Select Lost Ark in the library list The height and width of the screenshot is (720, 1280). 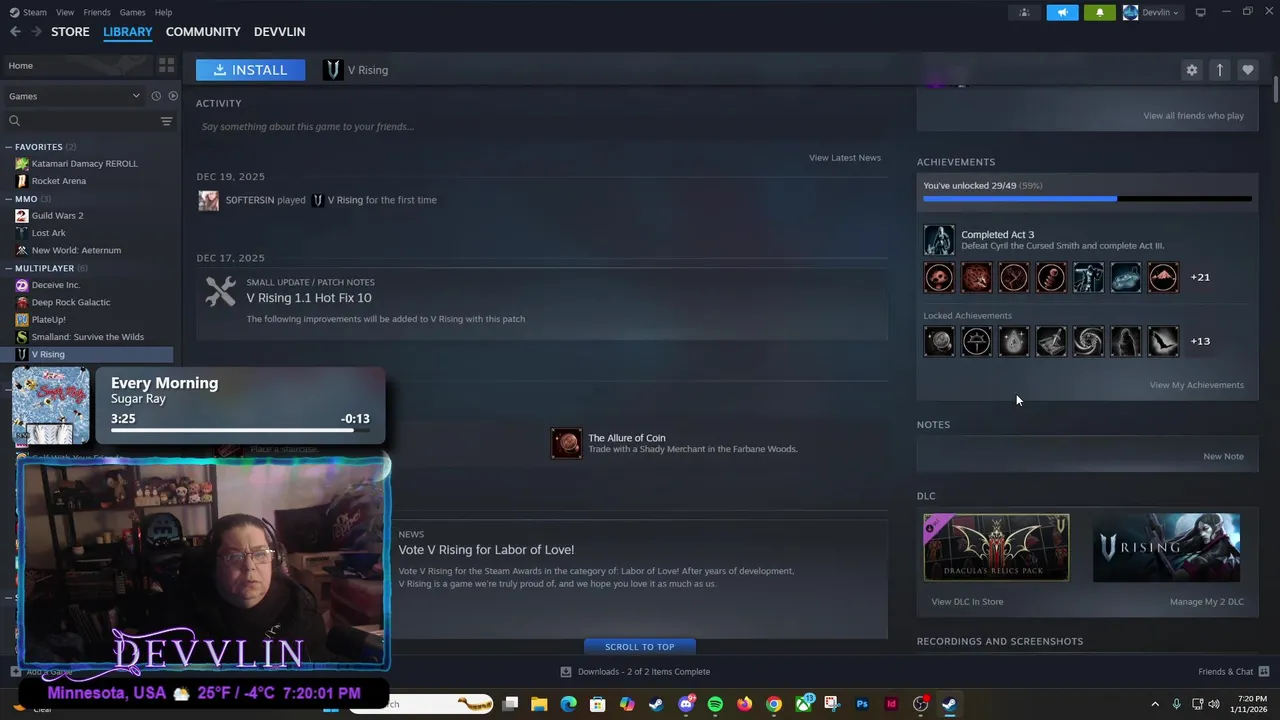click(48, 233)
